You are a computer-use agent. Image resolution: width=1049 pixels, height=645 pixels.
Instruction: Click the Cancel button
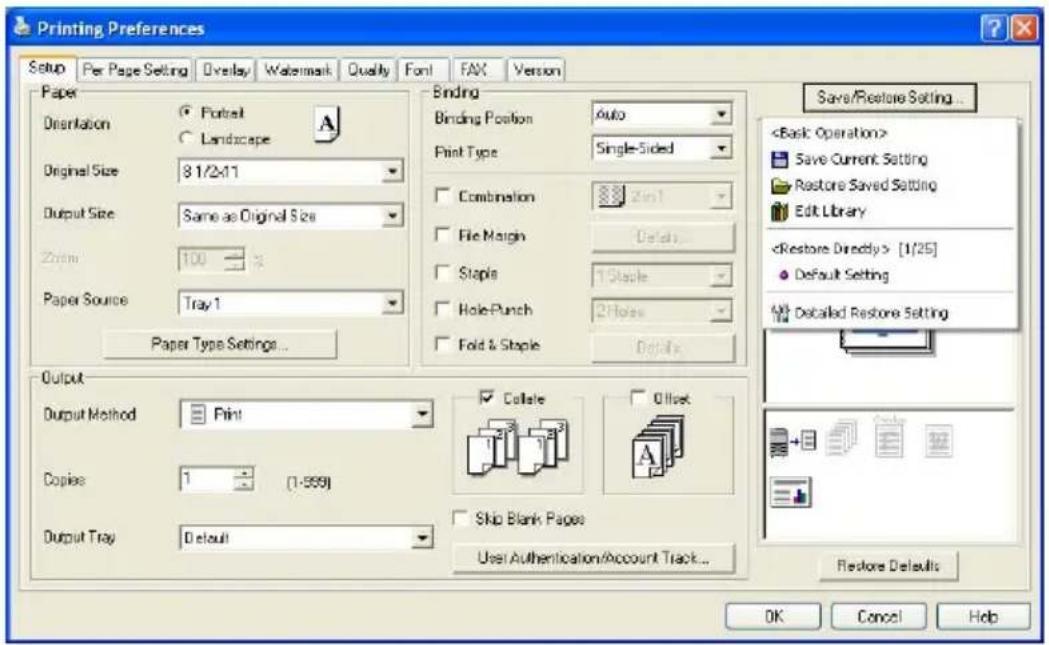tap(879, 616)
